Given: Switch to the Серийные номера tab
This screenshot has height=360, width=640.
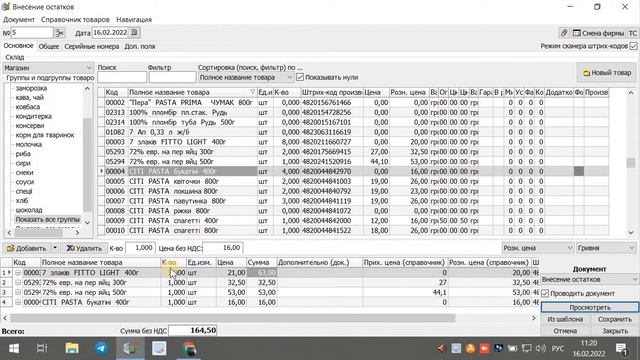Looking at the screenshot, I should (x=92, y=47).
